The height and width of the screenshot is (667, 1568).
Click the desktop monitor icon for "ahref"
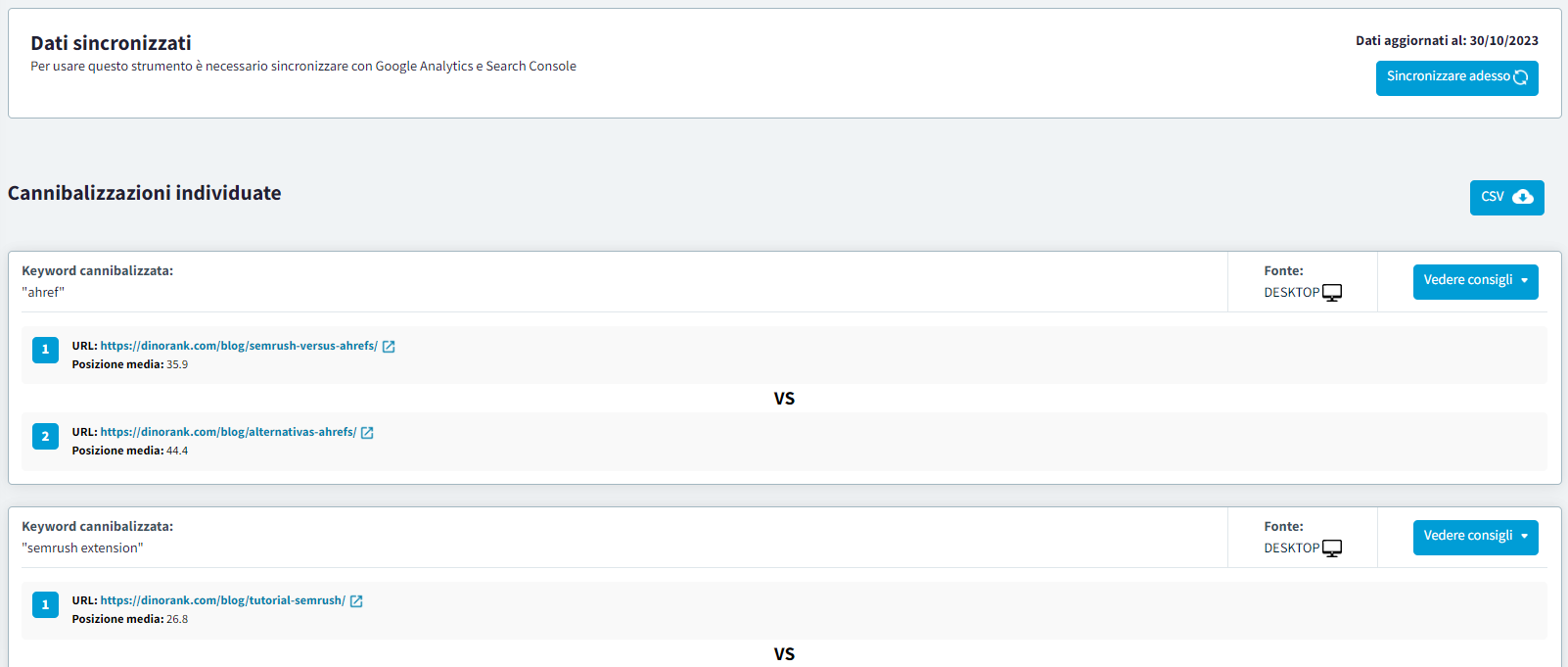click(x=1332, y=293)
